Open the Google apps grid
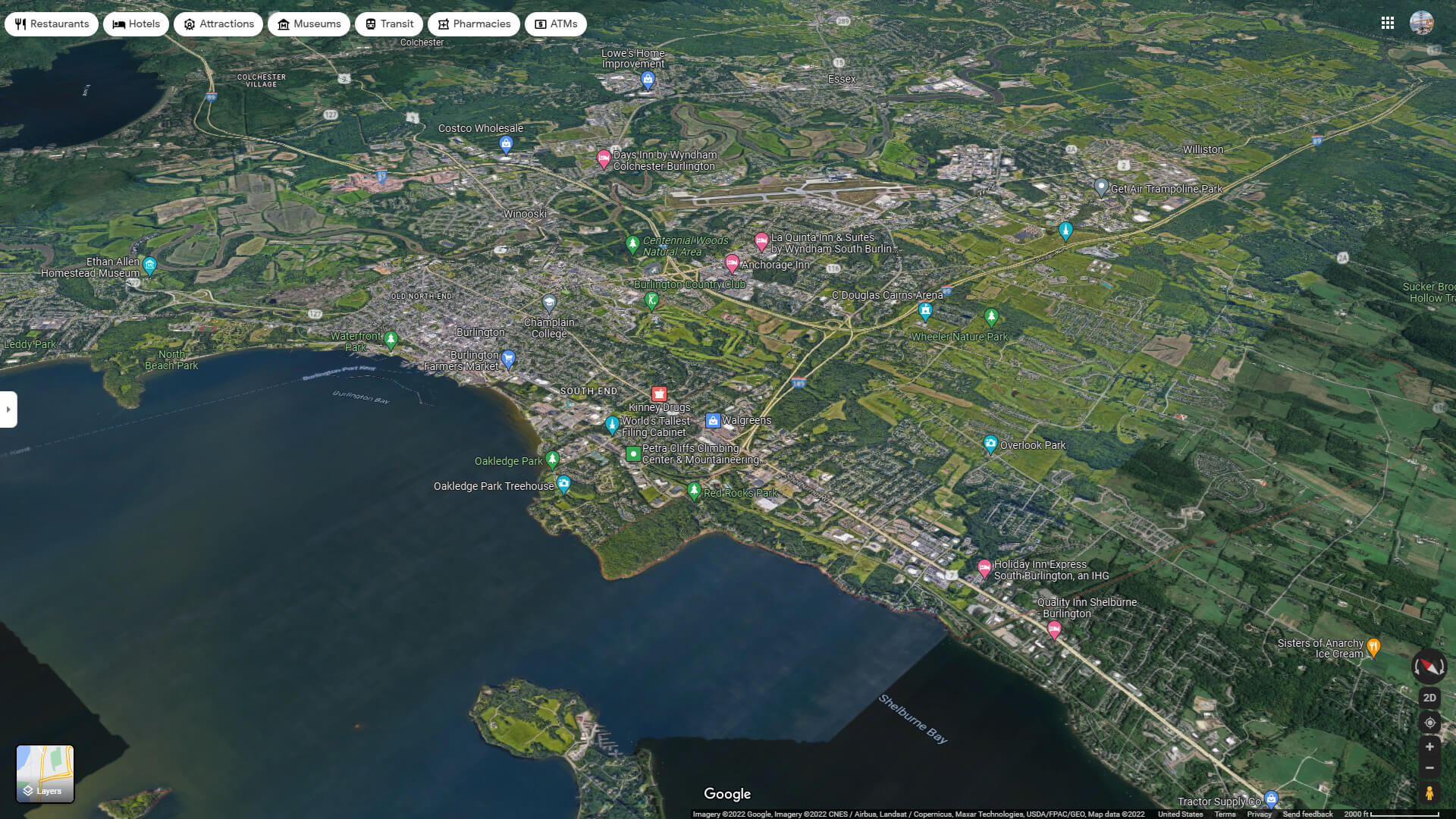Image resolution: width=1456 pixels, height=819 pixels. pyautogui.click(x=1388, y=24)
